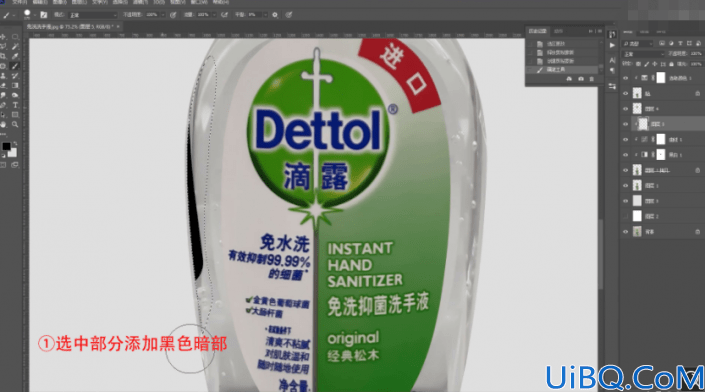The image size is (705, 392).
Task: Select the Rectangular Marquee tool
Action: coord(15,37)
